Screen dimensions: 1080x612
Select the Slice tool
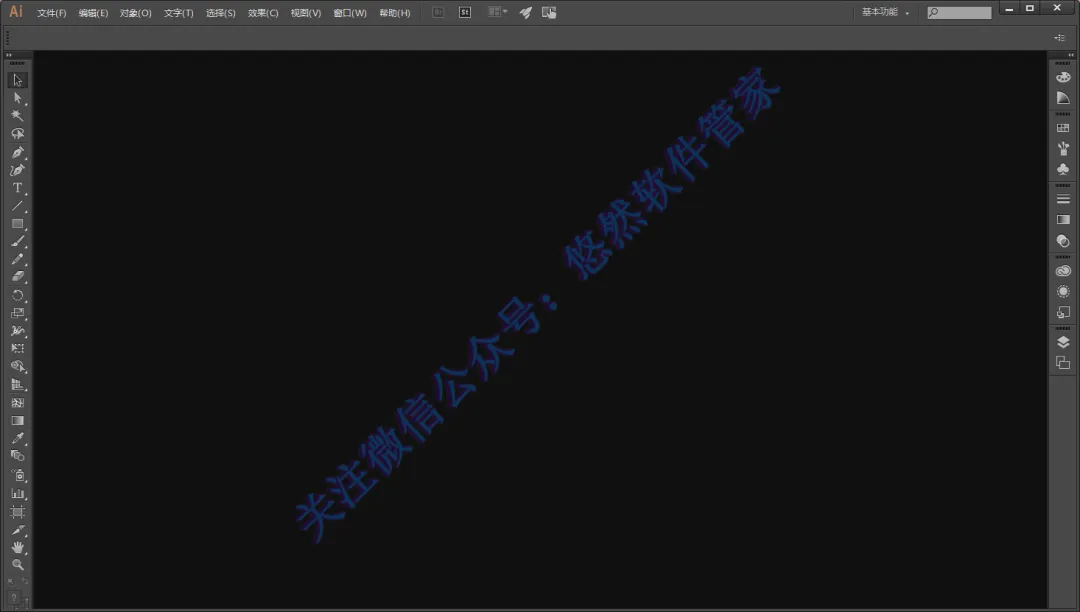tap(17, 530)
